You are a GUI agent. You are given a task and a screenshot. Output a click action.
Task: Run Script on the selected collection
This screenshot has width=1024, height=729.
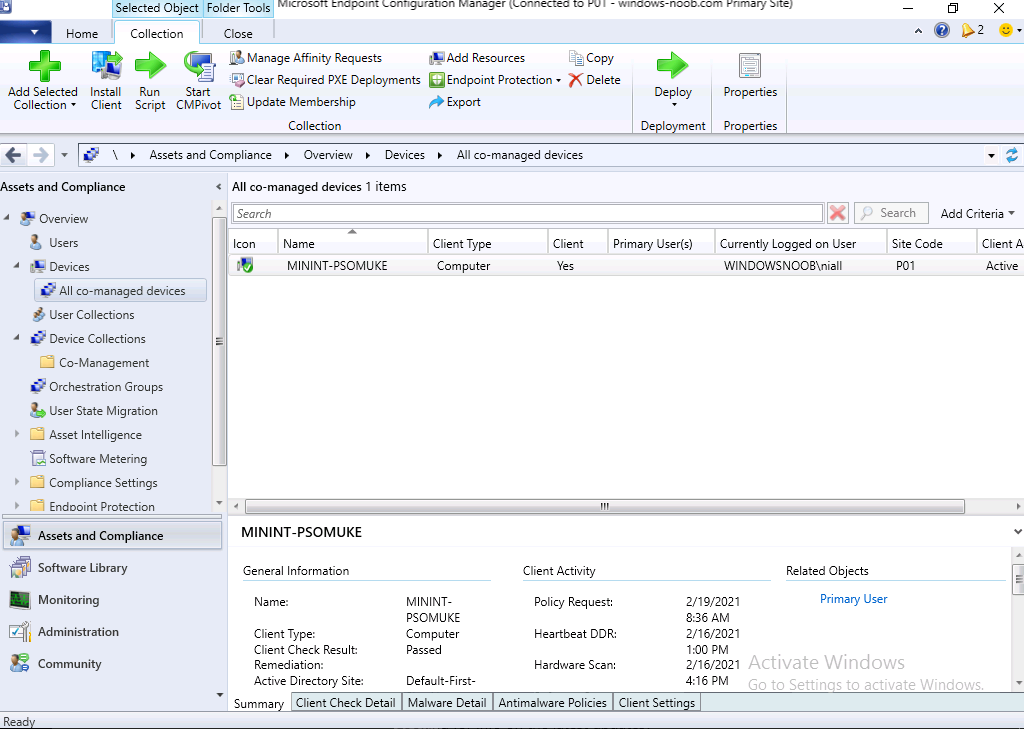(150, 81)
